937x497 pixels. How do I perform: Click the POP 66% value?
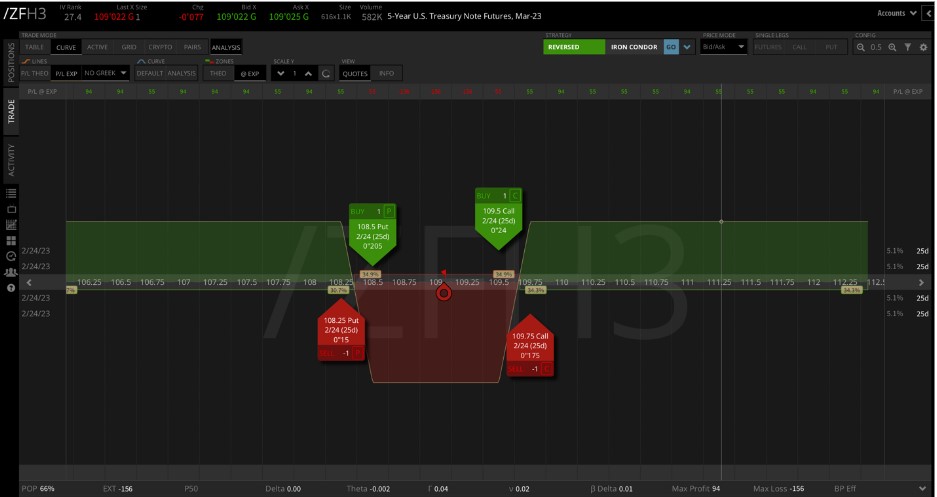point(38,489)
